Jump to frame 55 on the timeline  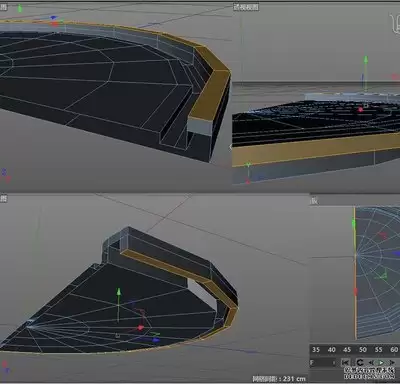tap(378, 350)
